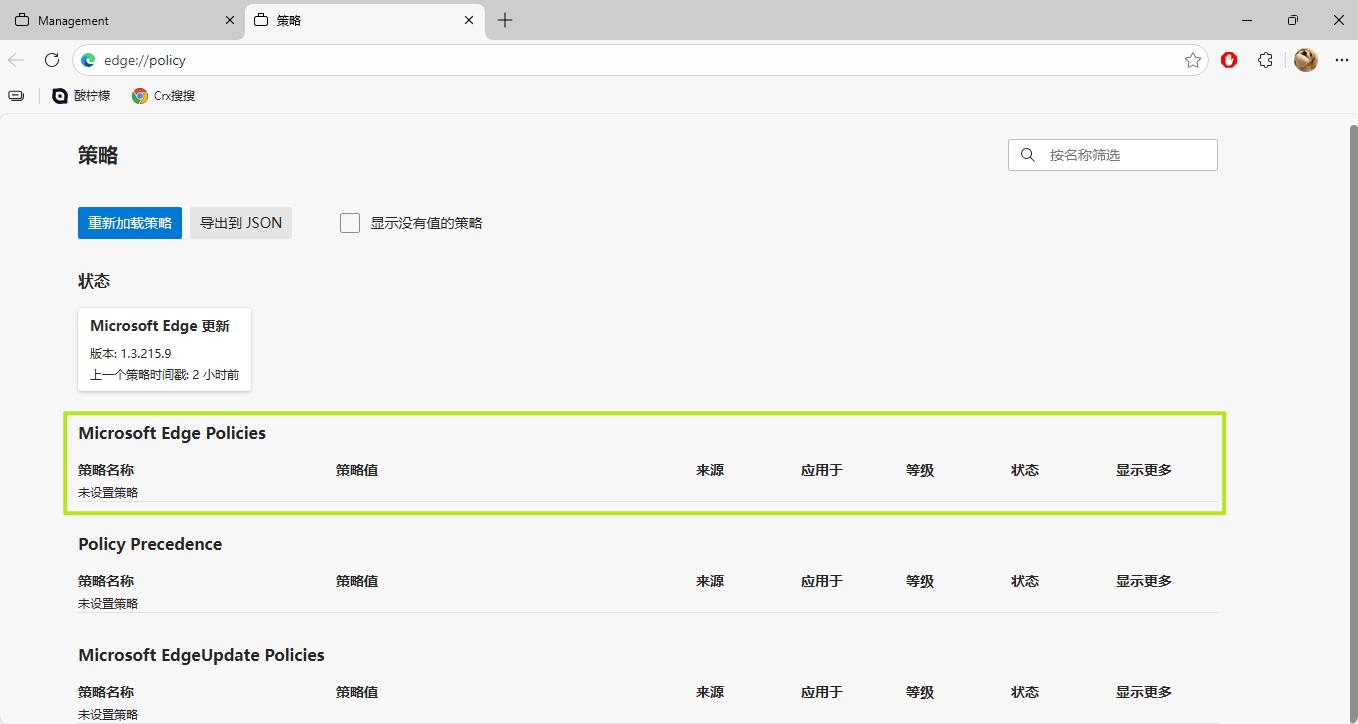Open a new tab with plus button
The image size is (1358, 724).
[x=505, y=20]
